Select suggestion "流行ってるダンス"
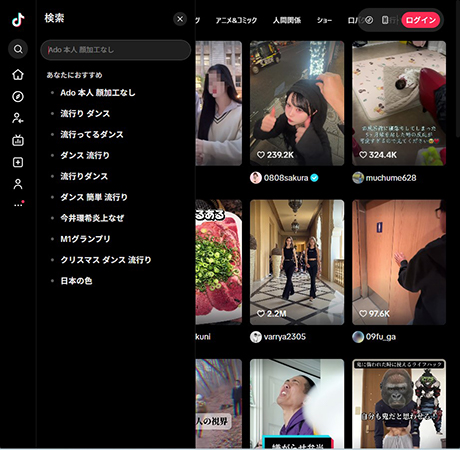The width and height of the screenshot is (460, 450). point(92,134)
